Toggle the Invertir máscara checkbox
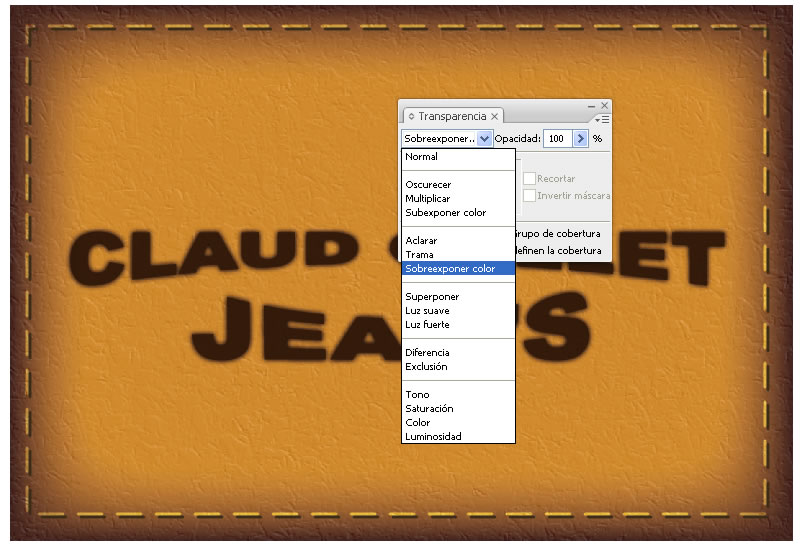801x552 pixels. click(530, 196)
